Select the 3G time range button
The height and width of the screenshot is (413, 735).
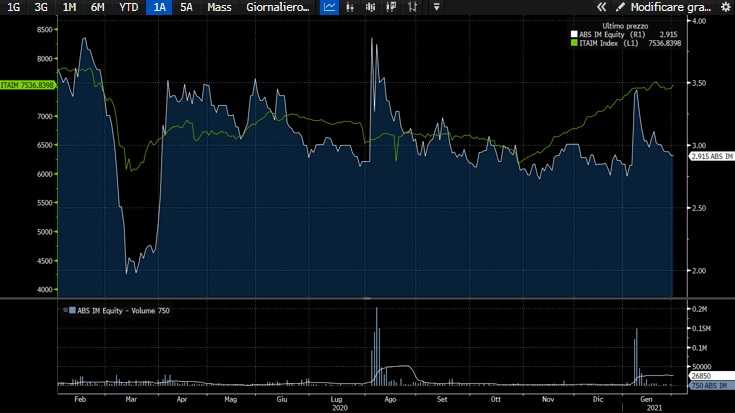point(41,7)
